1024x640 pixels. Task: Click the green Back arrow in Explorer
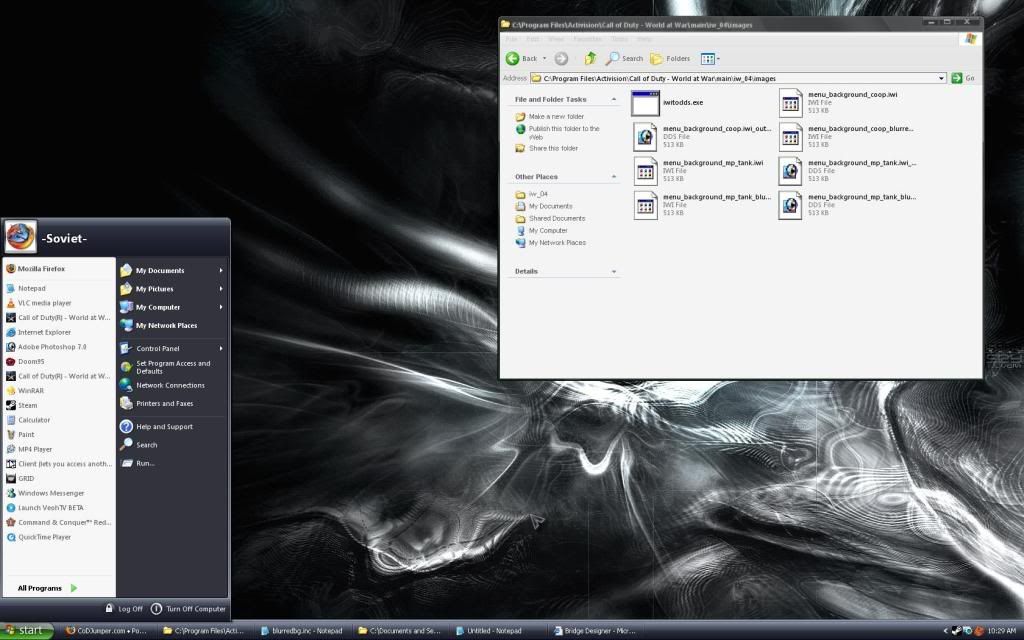click(513, 59)
